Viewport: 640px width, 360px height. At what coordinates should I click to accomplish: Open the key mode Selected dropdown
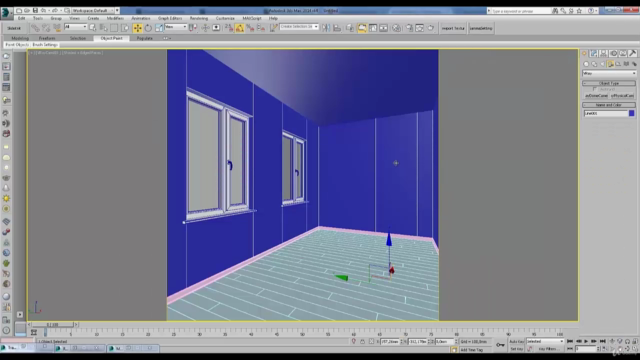(x=545, y=341)
